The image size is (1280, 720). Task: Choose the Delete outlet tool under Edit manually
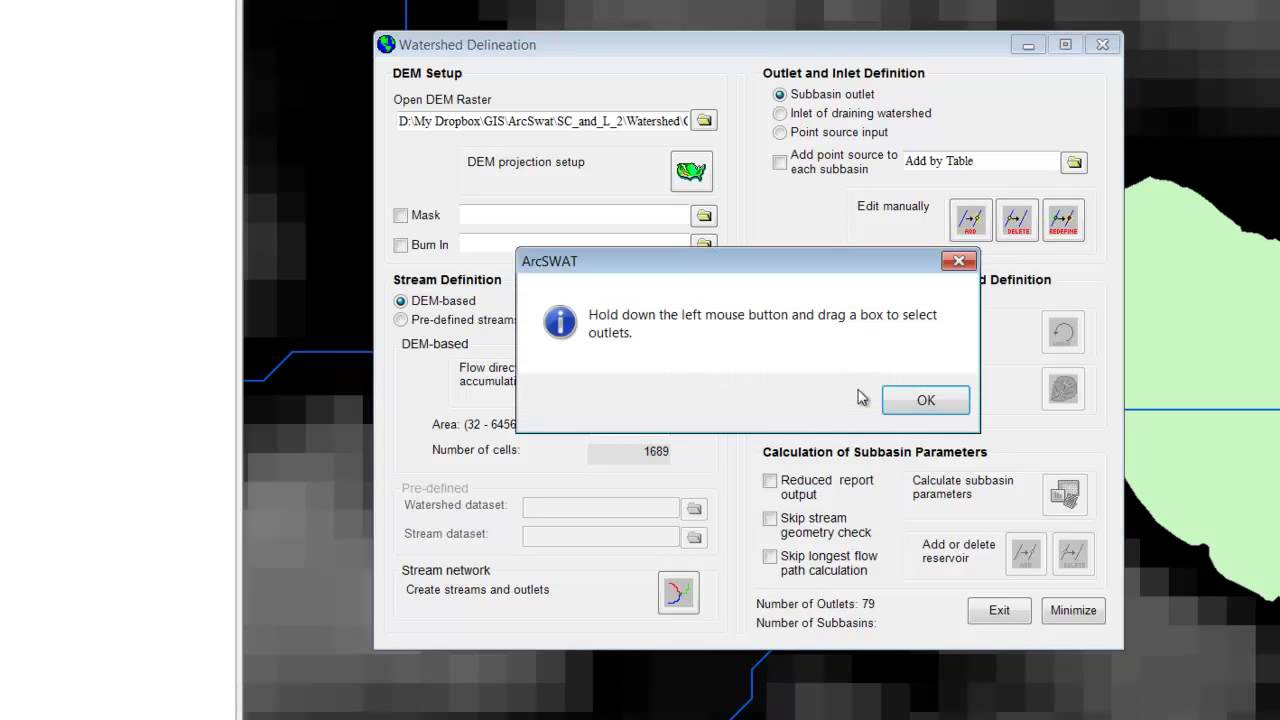pos(1017,220)
